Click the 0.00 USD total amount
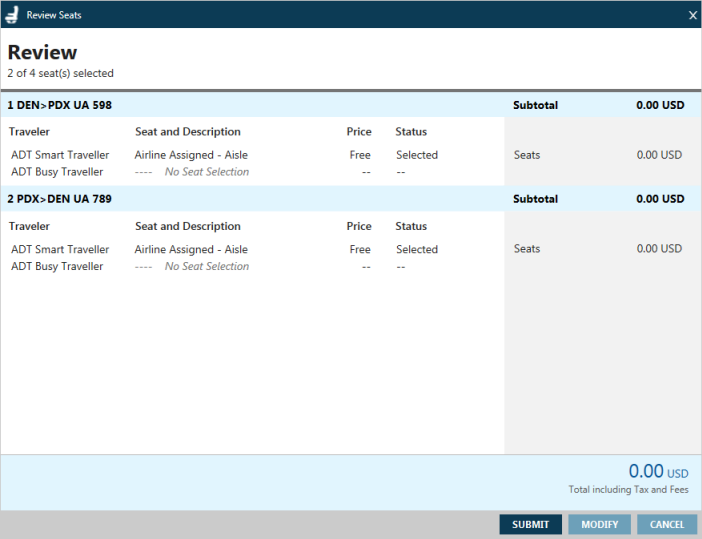The width and height of the screenshot is (702, 539). (657, 471)
